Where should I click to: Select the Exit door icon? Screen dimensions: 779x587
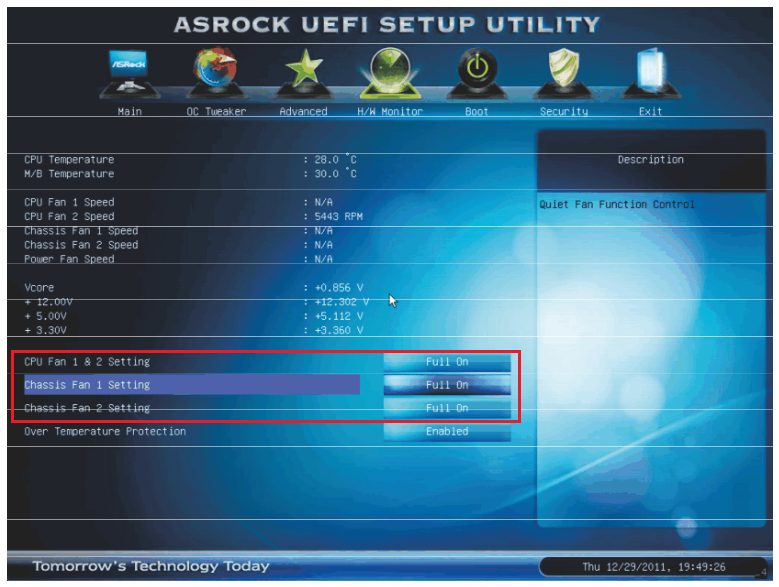pos(650,73)
